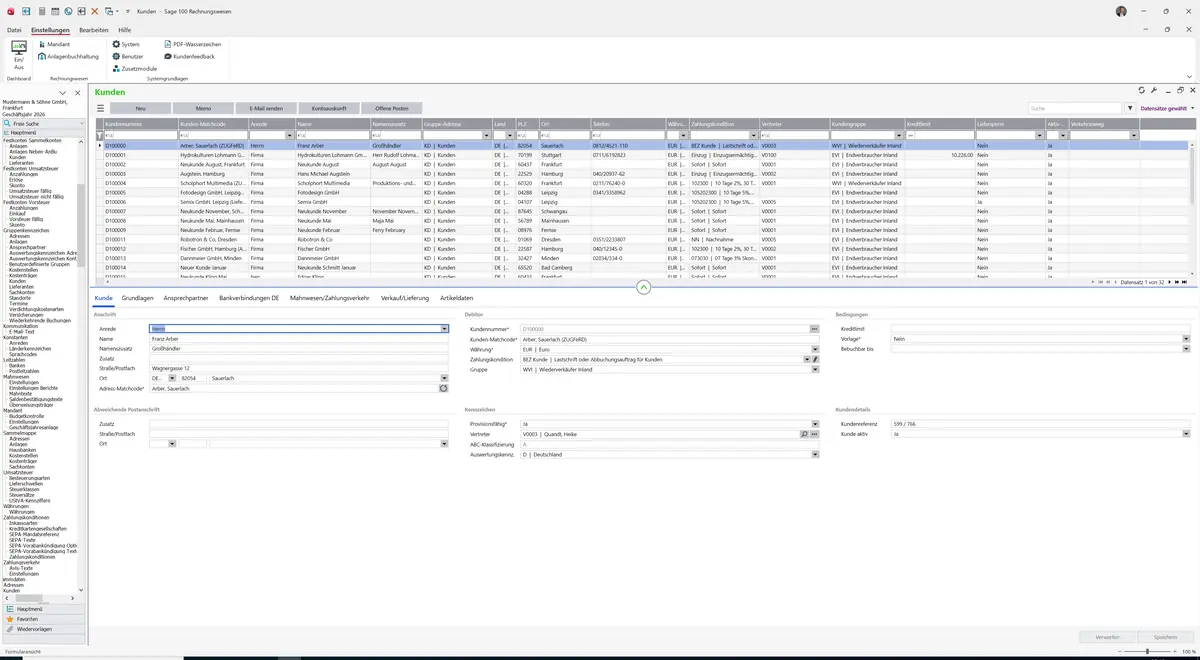Click the Straße/Postfach field with Wagnergasse 12
Image resolution: width=1200 pixels, height=660 pixels.
[x=298, y=368]
